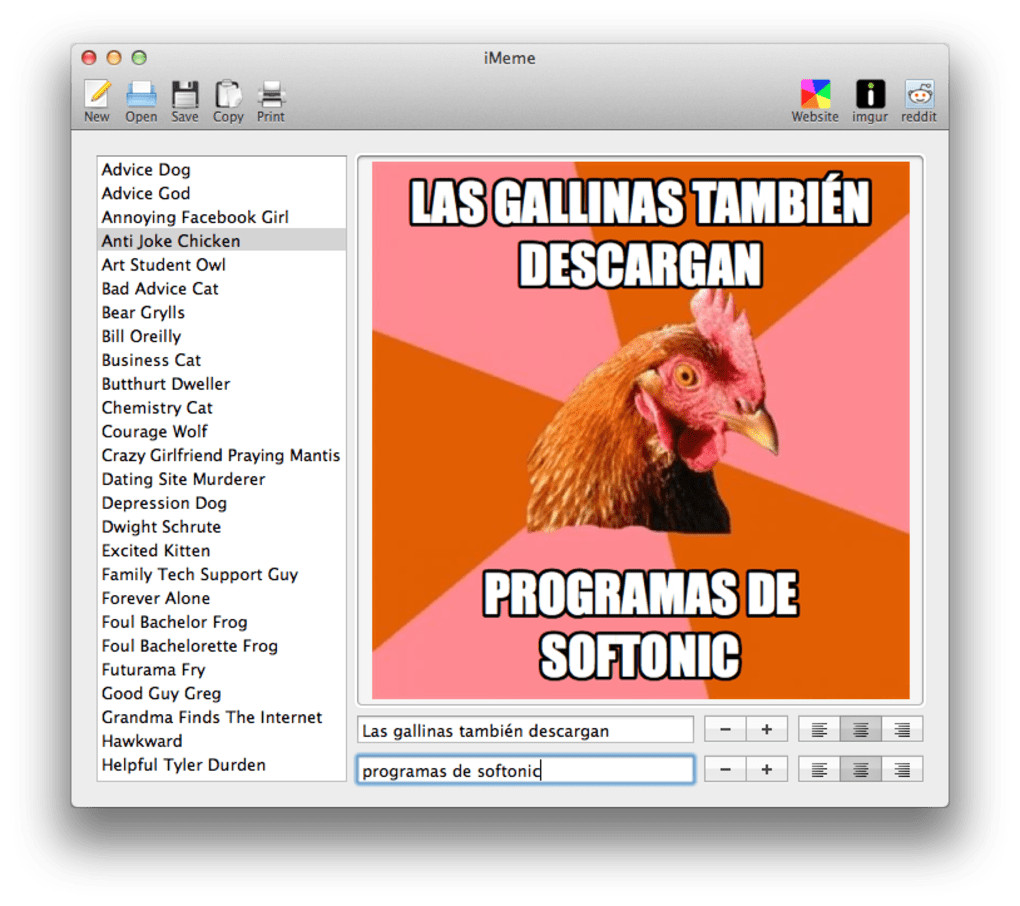Screen dimensions: 1020x906
Task: Zoom the iMeme window with green button
Action: pos(139,58)
